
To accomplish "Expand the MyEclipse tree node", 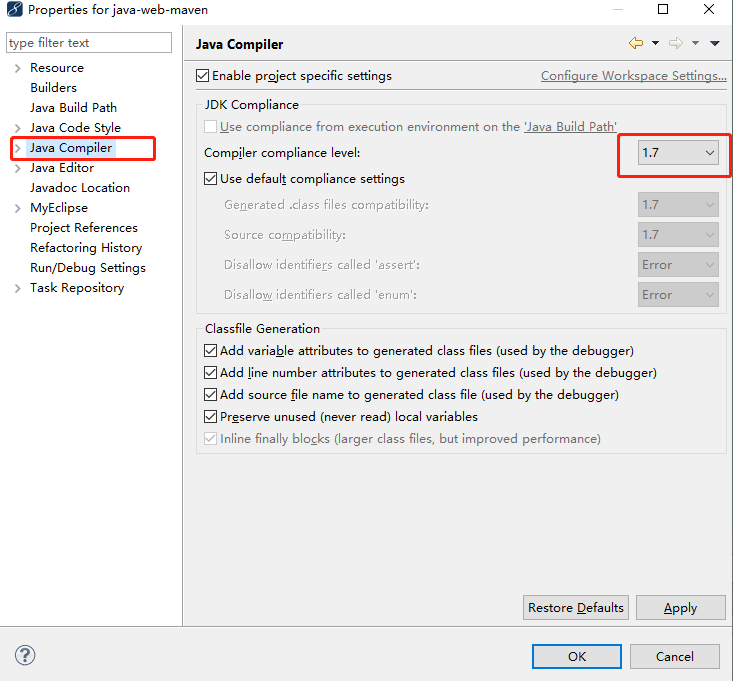I will click(x=18, y=208).
